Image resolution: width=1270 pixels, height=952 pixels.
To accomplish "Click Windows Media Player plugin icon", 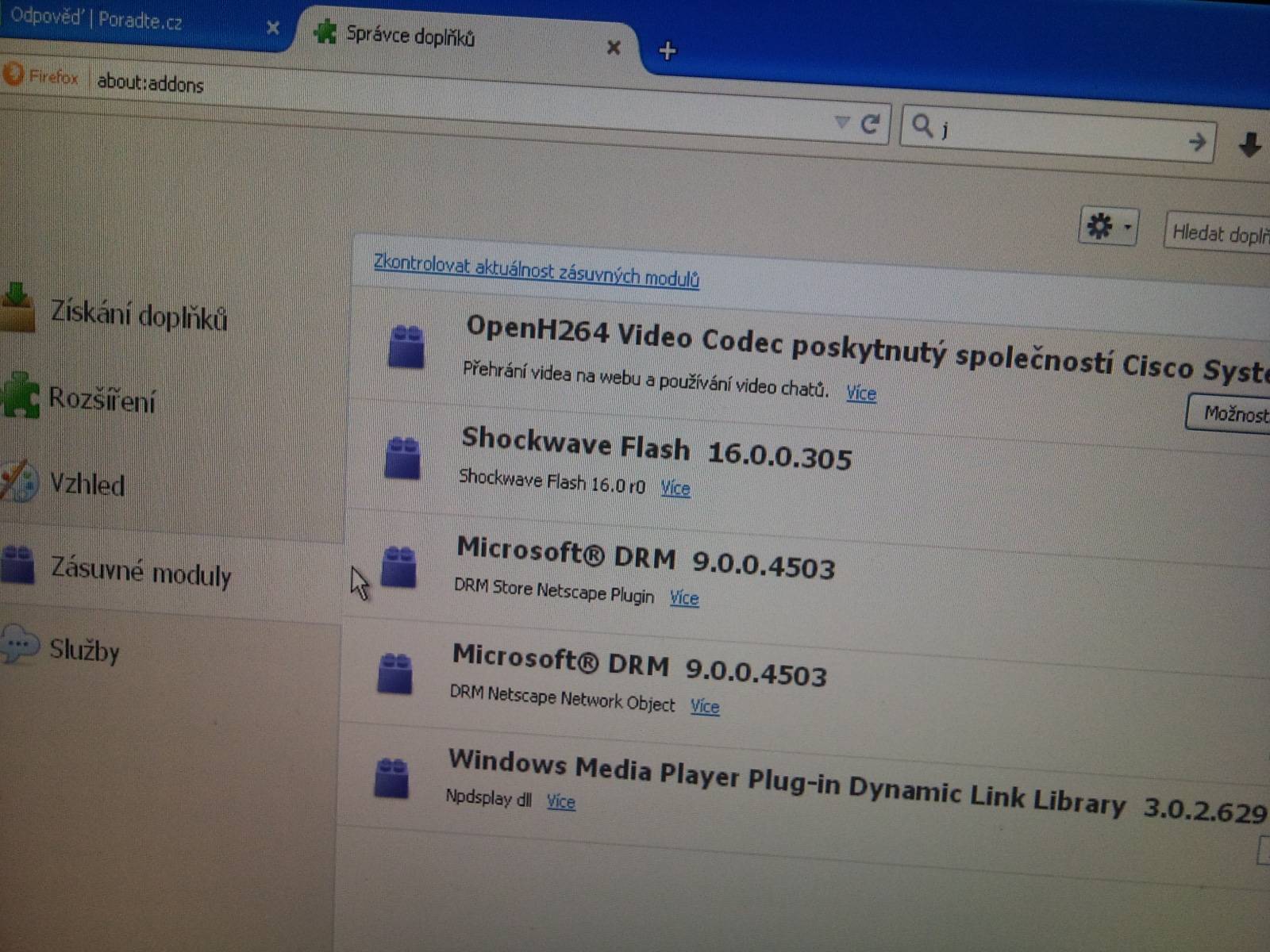I will tap(391, 777).
